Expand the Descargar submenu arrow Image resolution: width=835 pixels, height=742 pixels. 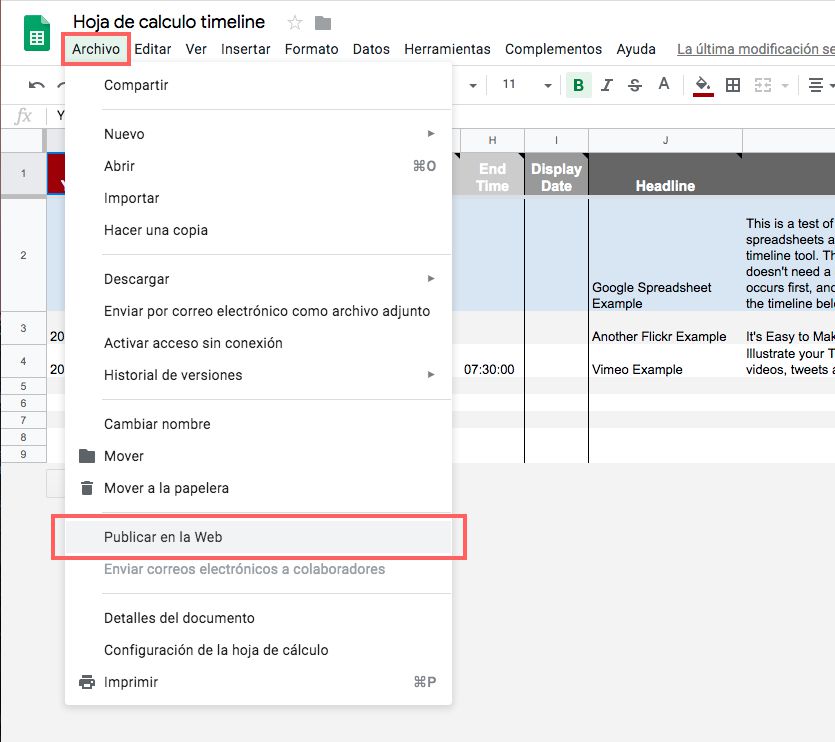[x=431, y=279]
